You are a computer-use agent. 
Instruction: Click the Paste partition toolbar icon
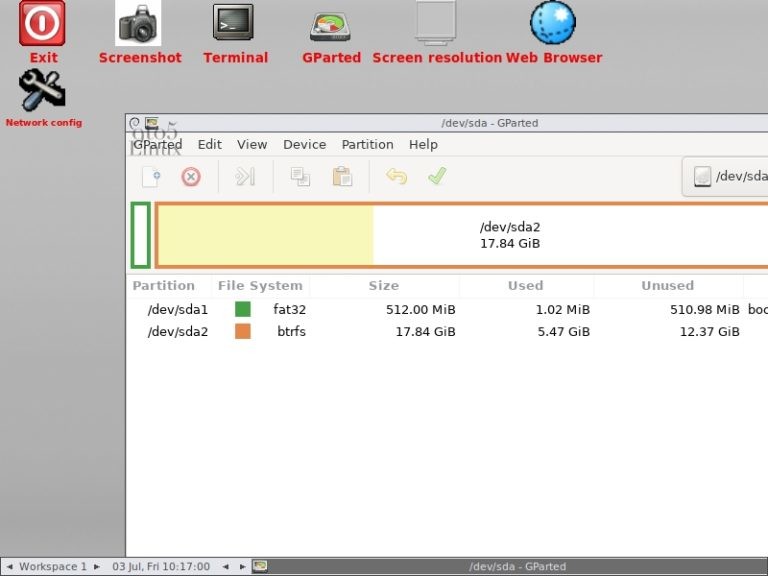click(x=342, y=177)
